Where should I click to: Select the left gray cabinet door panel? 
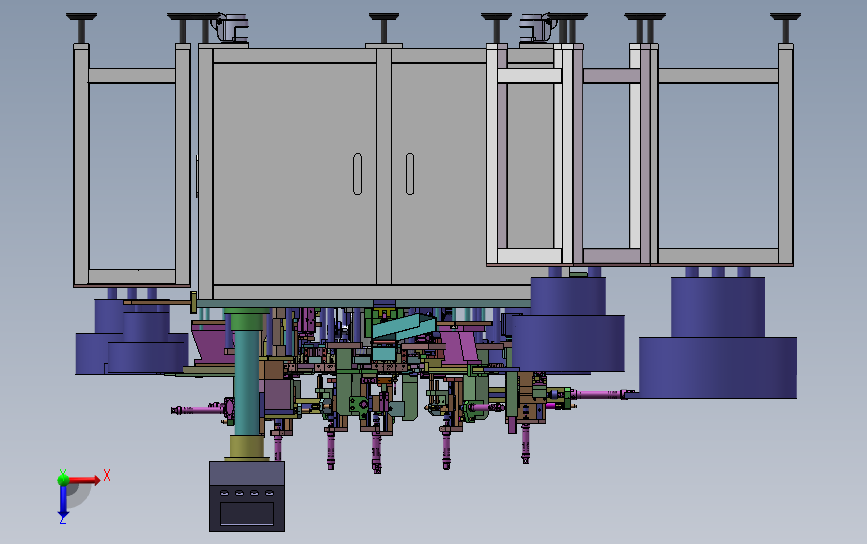tap(294, 174)
